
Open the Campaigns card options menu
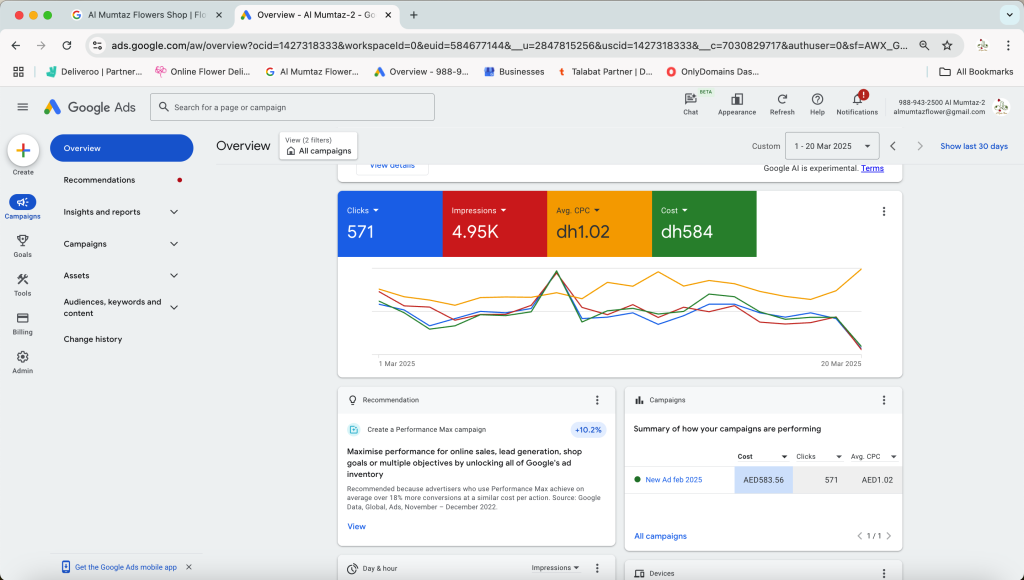pyautogui.click(x=884, y=400)
